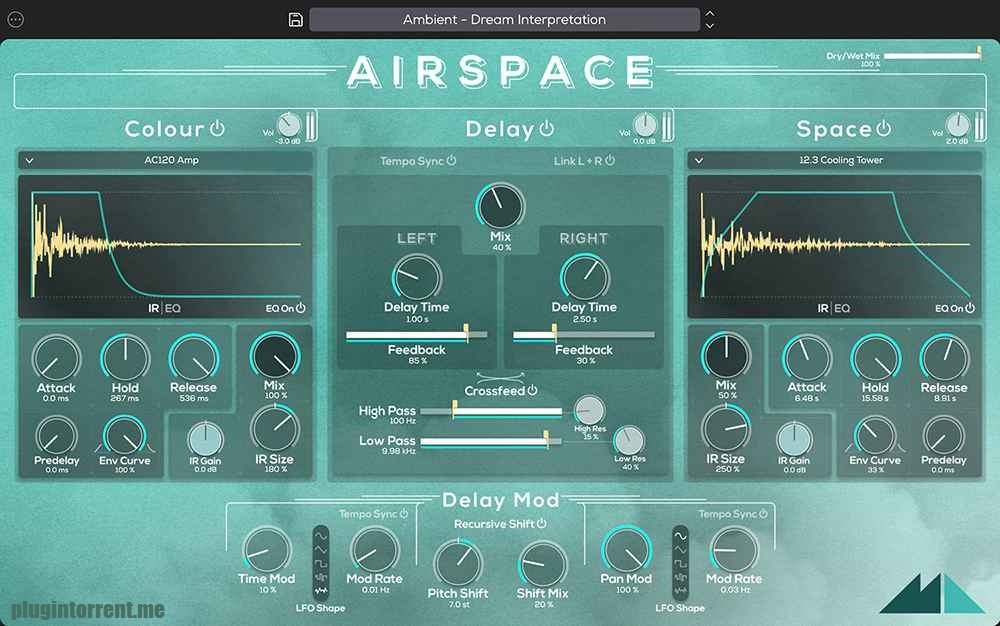This screenshot has width=1000, height=626.
Task: Select sine LFO shape for Time Mod
Action: pos(321,536)
